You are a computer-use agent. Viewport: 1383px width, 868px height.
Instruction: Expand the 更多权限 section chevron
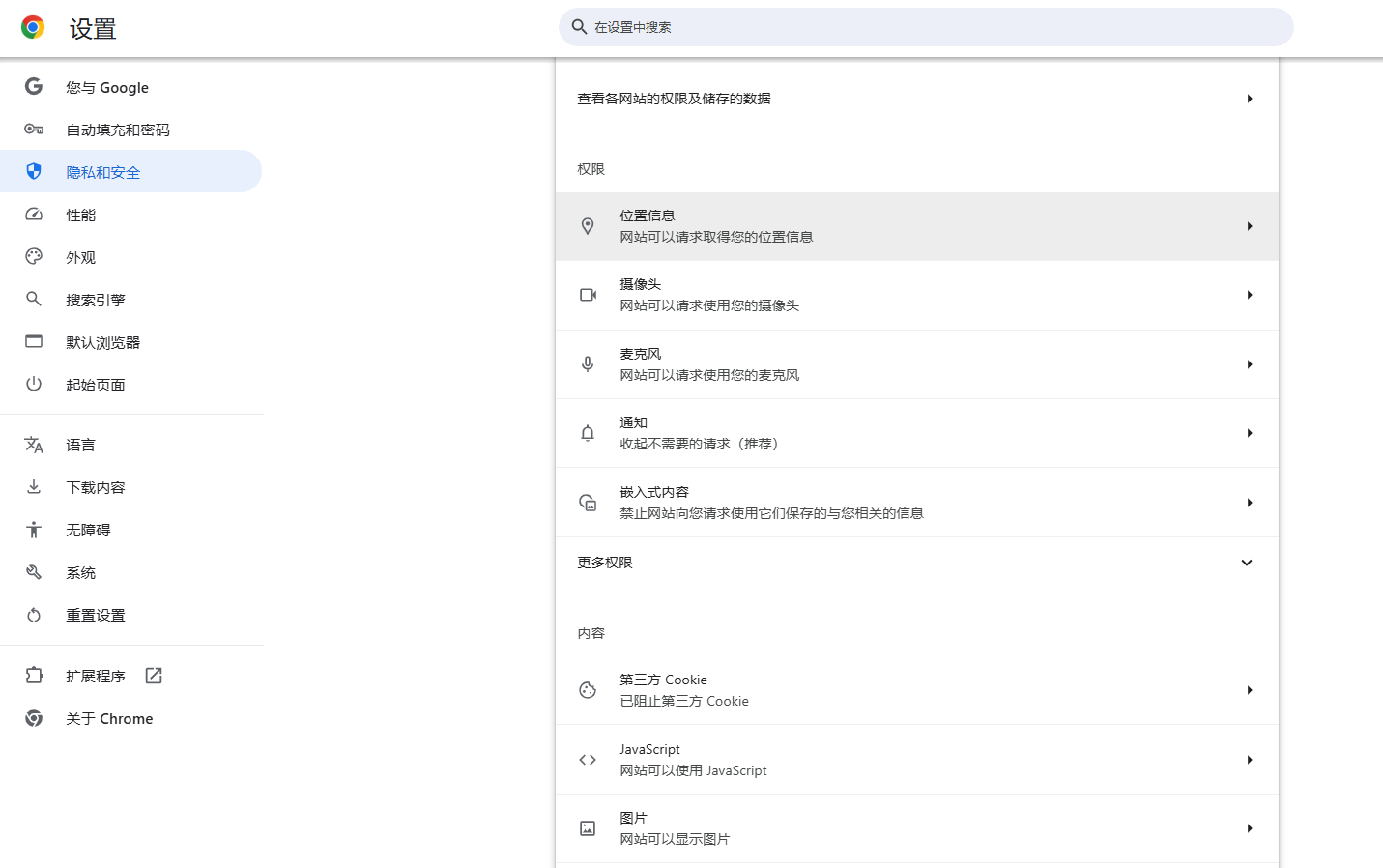[x=1247, y=563]
